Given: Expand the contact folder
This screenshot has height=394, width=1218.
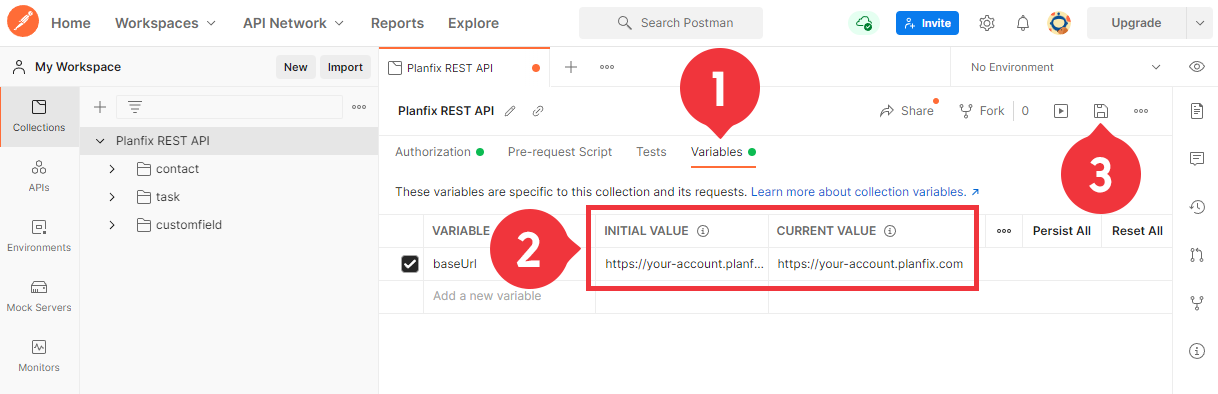Looking at the screenshot, I should [112, 169].
